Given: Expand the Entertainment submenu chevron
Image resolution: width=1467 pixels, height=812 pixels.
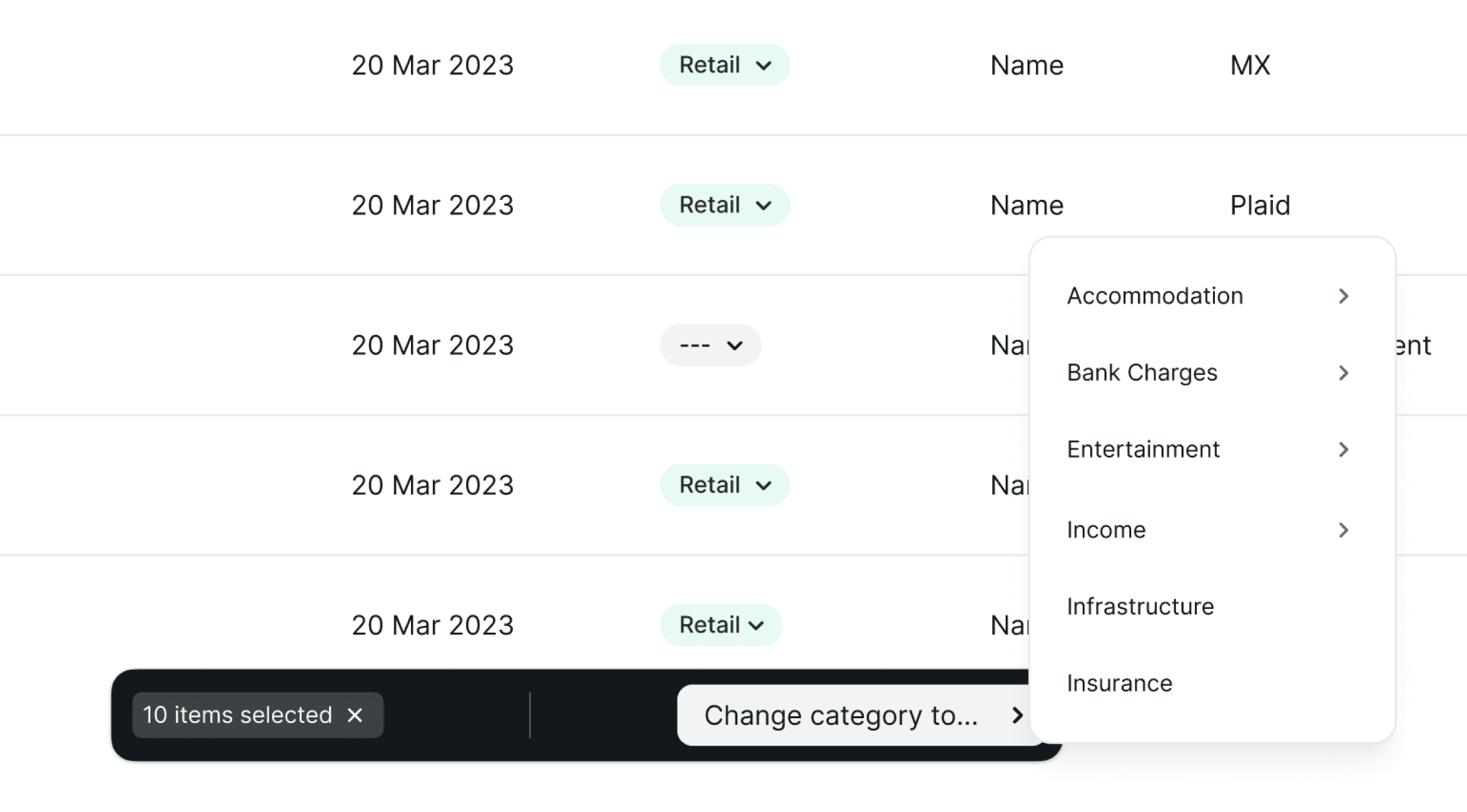Looking at the screenshot, I should [x=1343, y=449].
